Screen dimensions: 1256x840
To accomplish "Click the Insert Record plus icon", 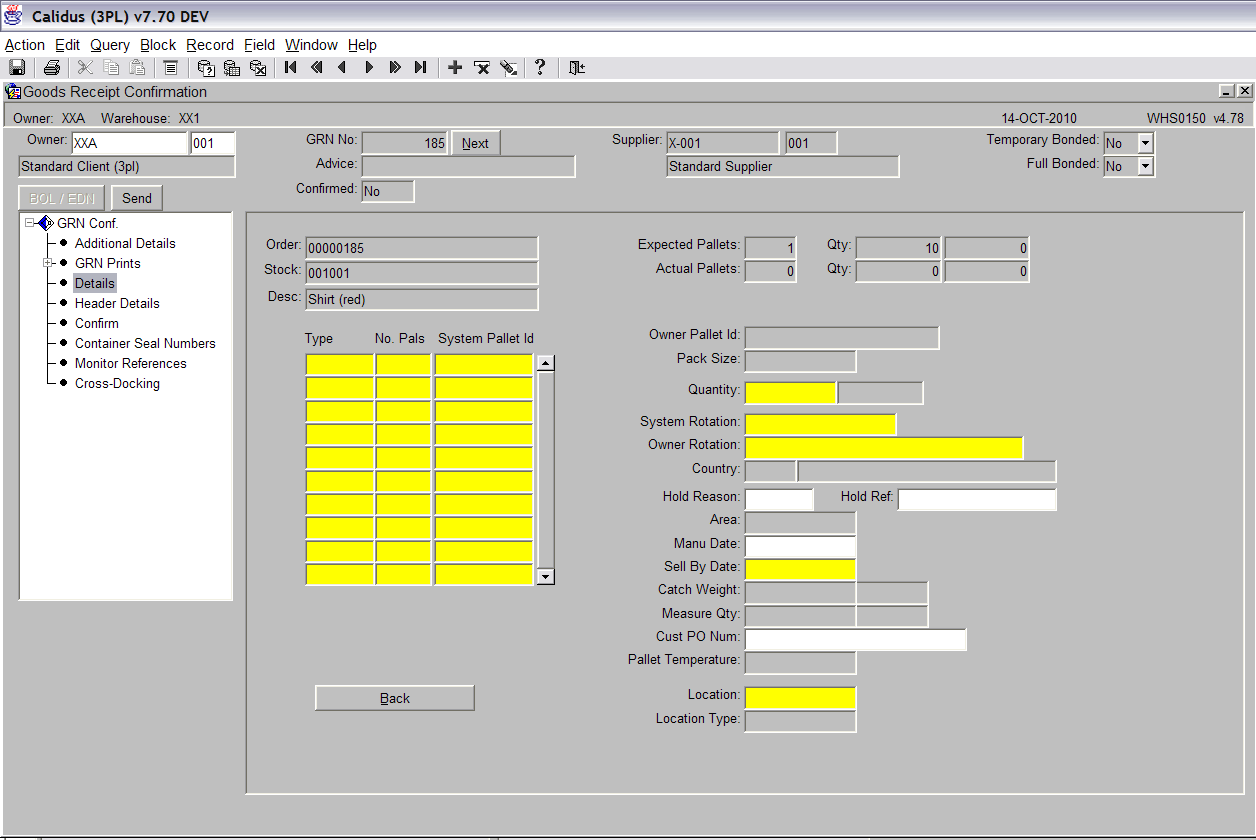I will [x=455, y=68].
